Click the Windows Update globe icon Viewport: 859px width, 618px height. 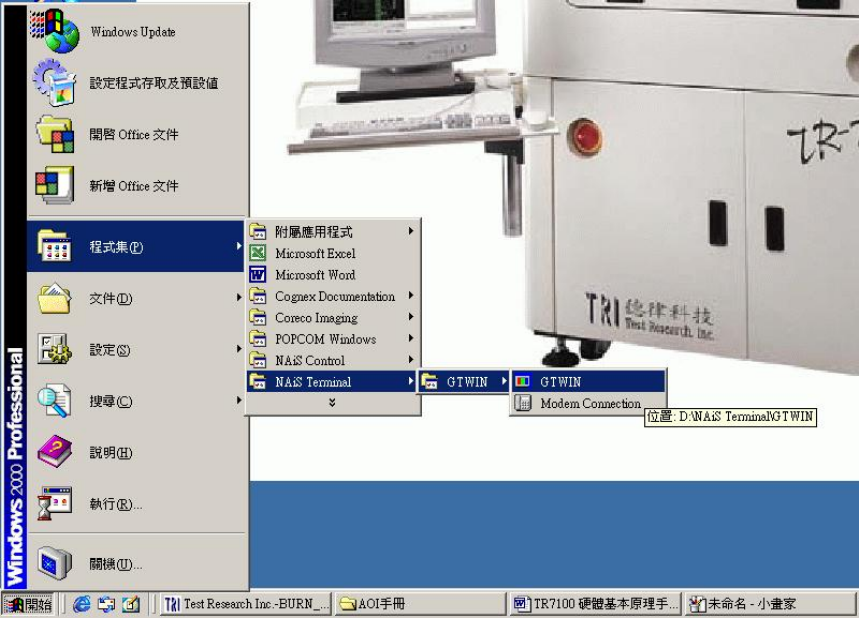click(55, 31)
